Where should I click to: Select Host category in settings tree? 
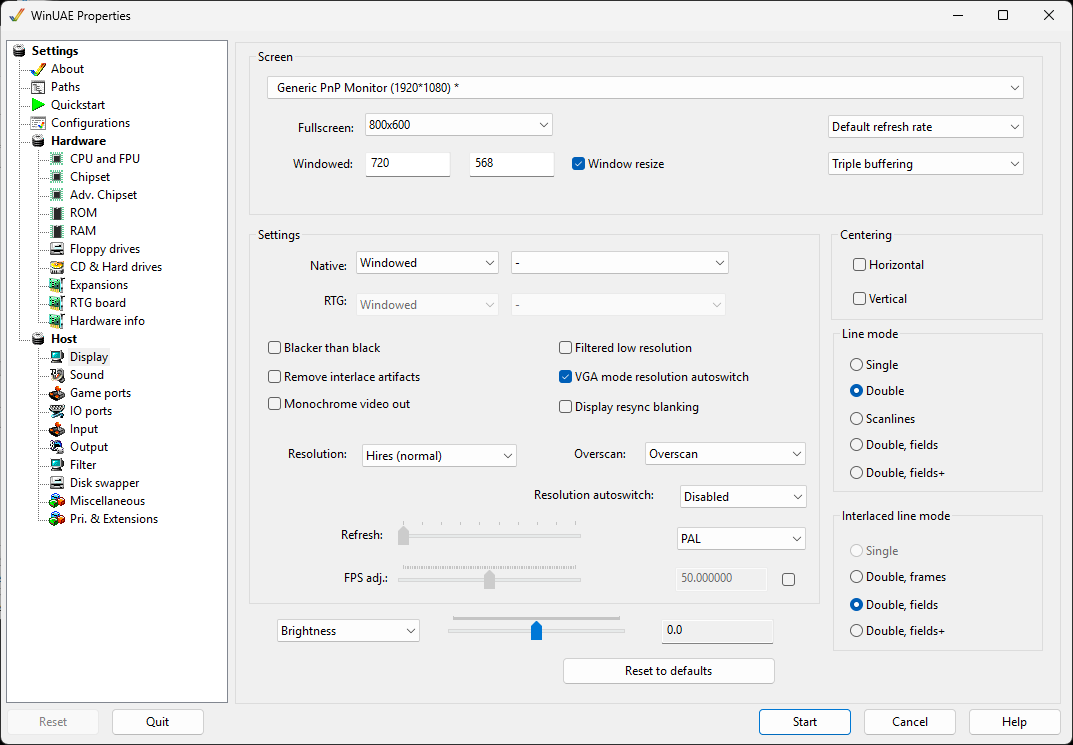(64, 339)
